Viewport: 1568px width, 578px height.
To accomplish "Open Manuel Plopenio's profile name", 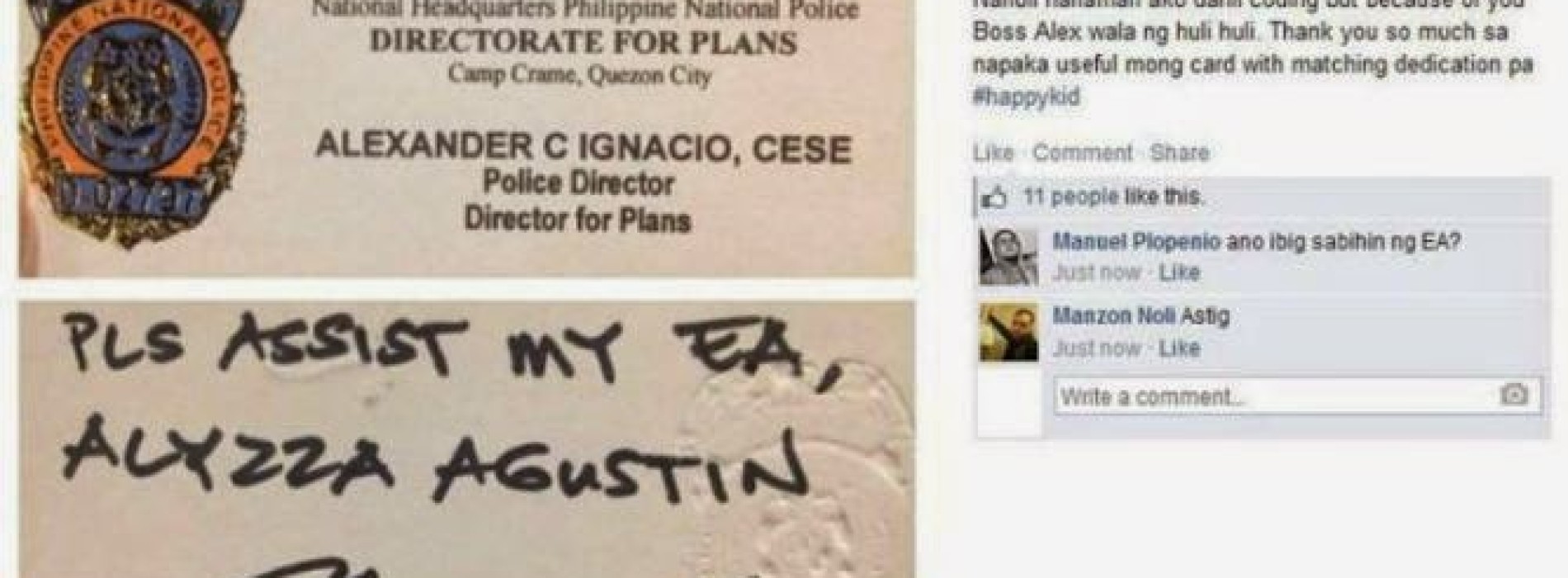I will coord(1136,242).
